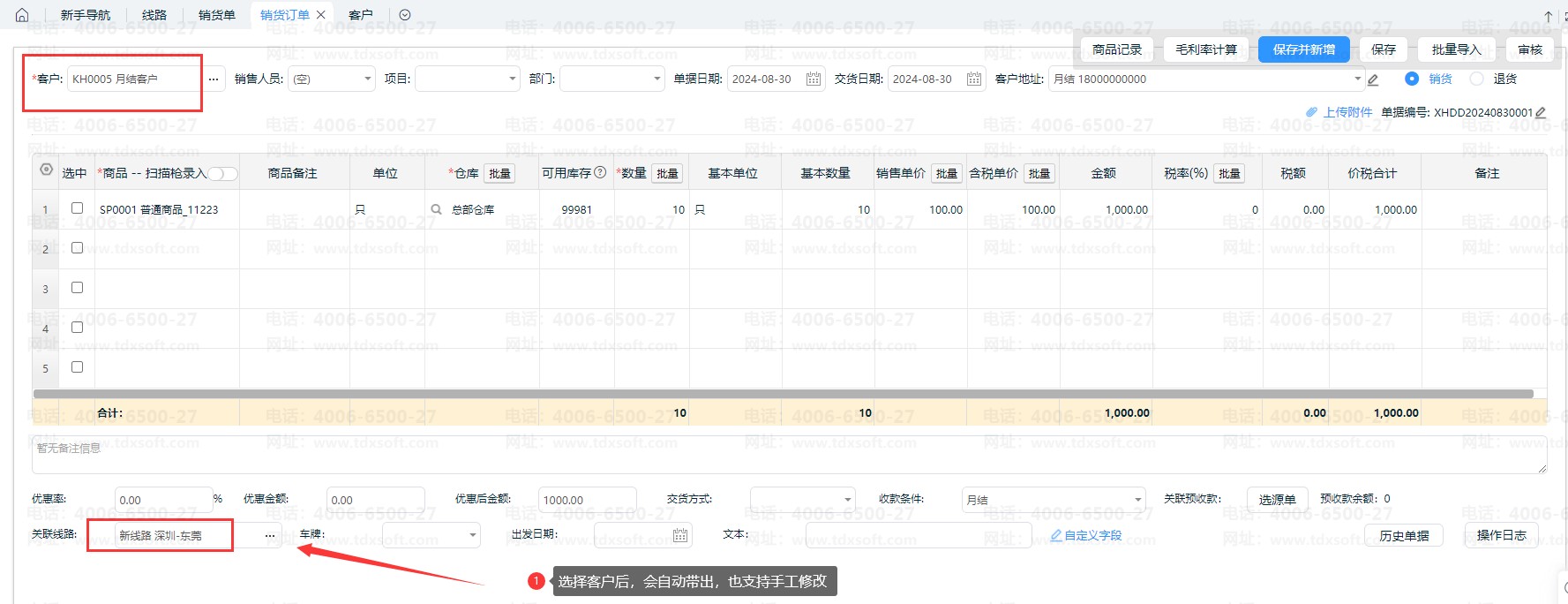Open the 单据日期 calendar picker
1568x604 pixels.
point(813,79)
